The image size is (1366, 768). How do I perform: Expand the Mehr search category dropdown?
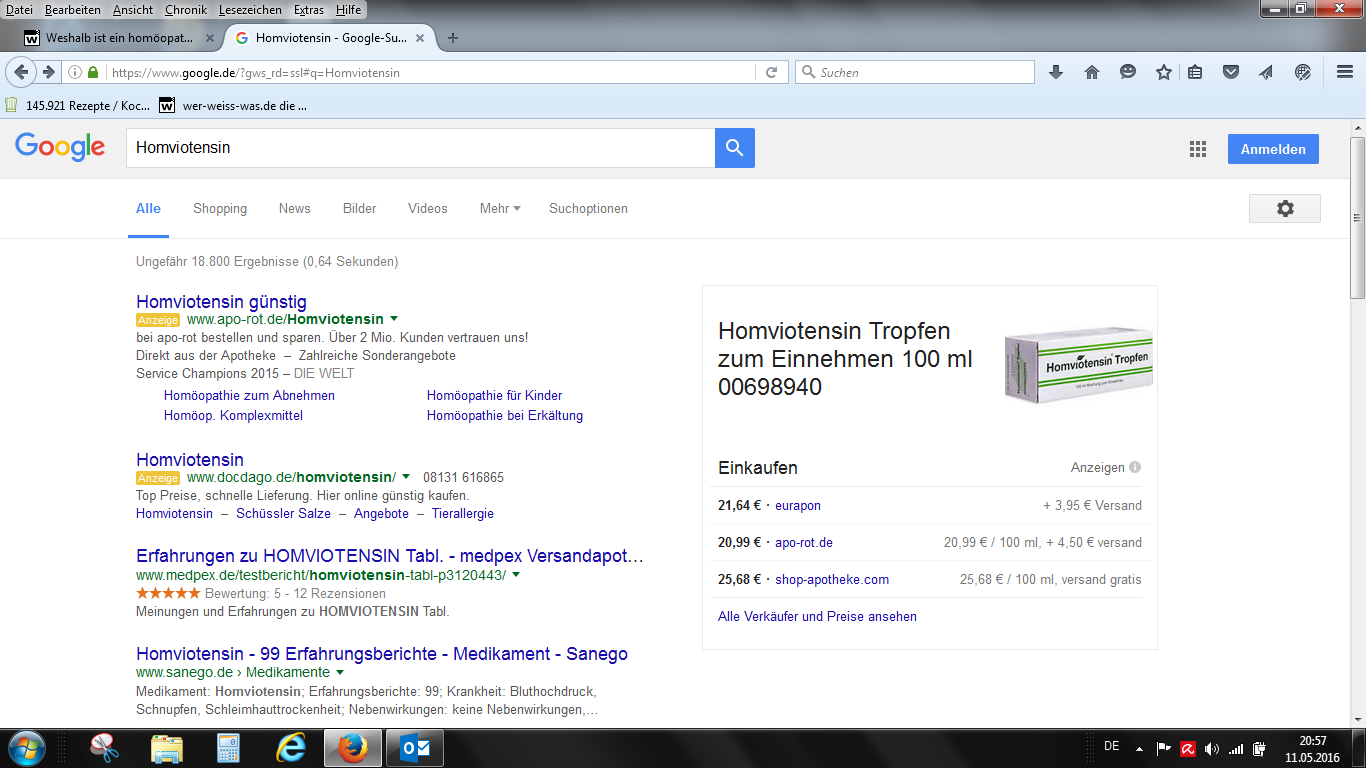coord(500,208)
